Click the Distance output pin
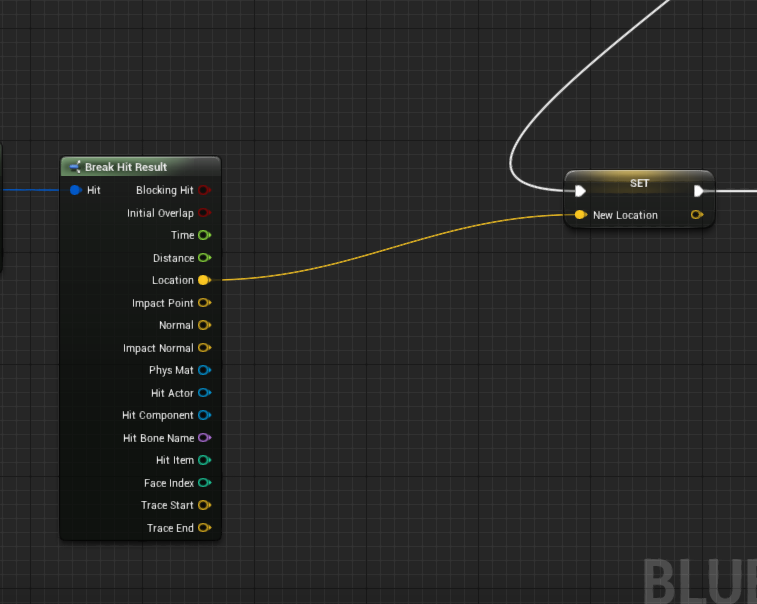 pos(205,258)
